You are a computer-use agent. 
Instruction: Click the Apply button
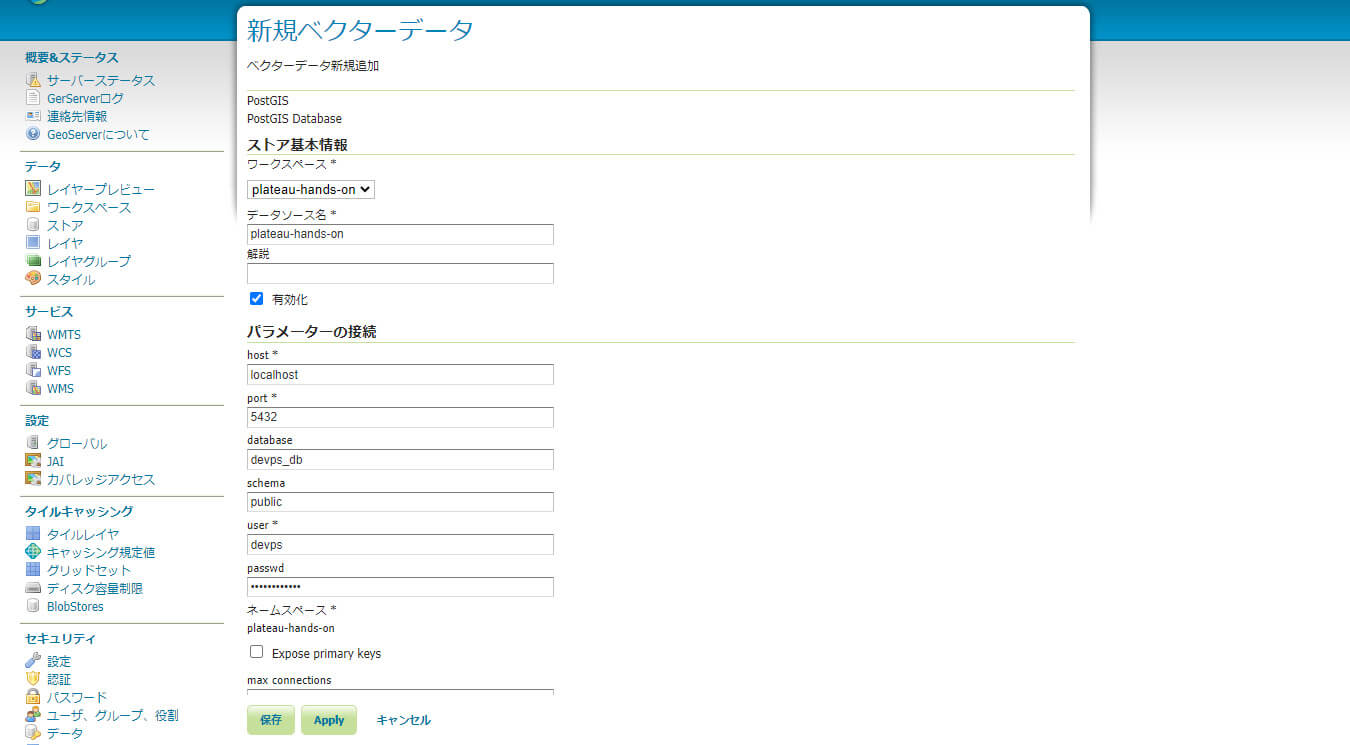[x=329, y=720]
